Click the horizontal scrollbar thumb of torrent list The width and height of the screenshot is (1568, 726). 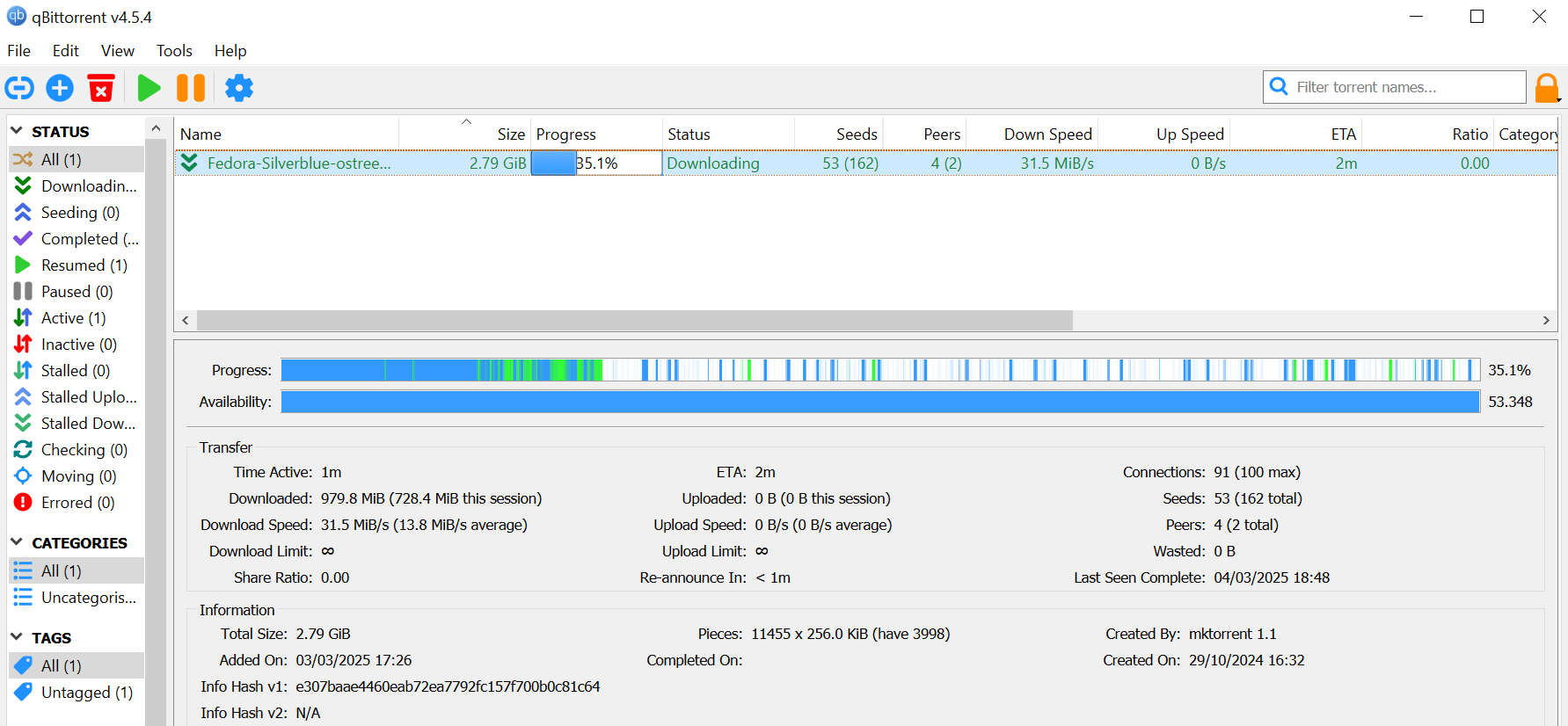pos(635,320)
